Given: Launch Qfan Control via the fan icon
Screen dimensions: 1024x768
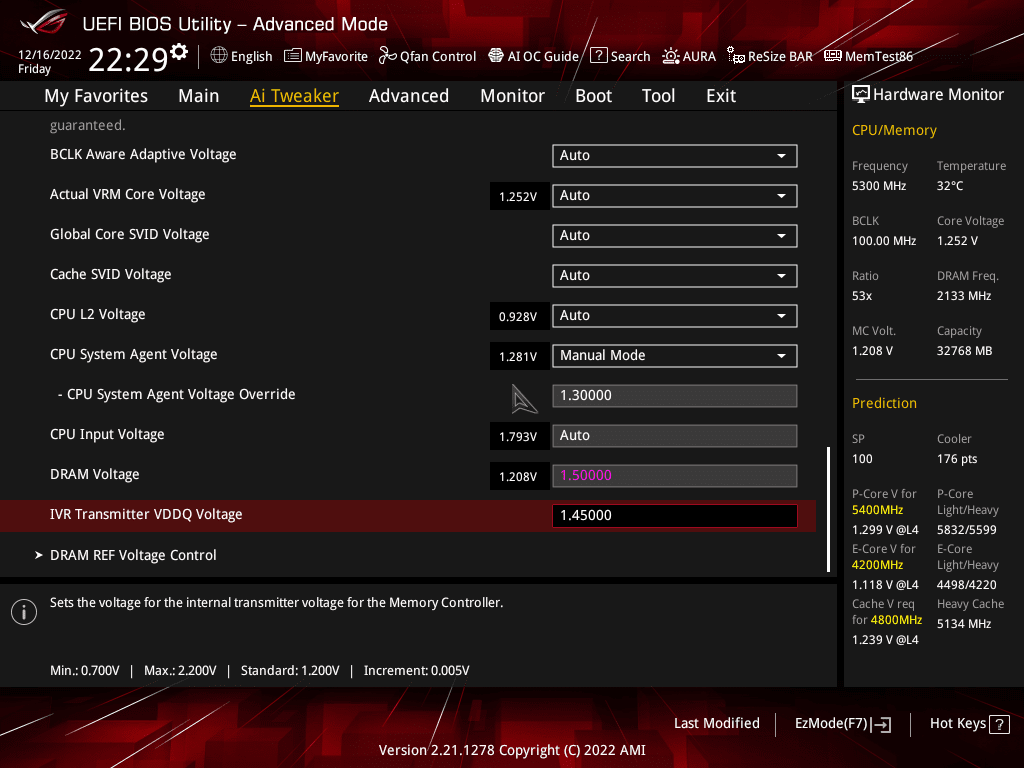Looking at the screenshot, I should coord(388,56).
